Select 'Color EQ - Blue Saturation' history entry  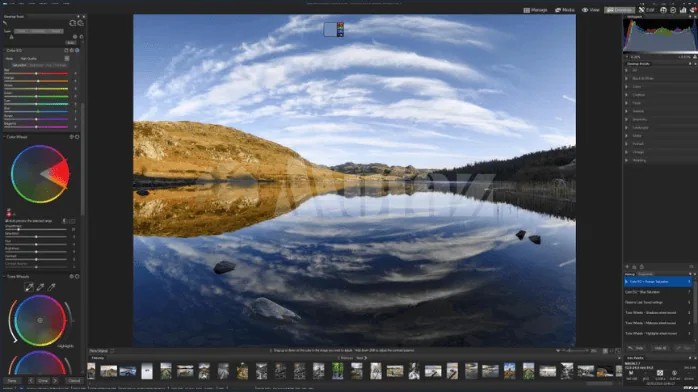pyautogui.click(x=658, y=292)
